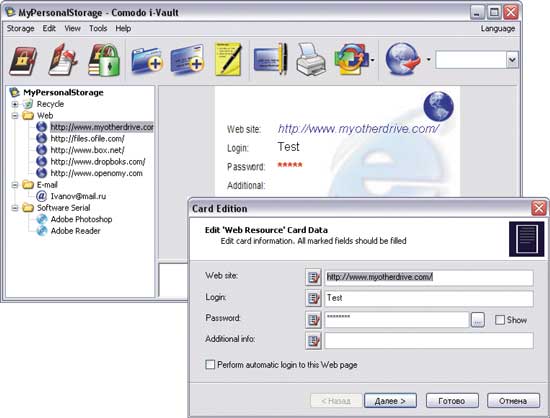The height and width of the screenshot is (418, 550).
Task: Select the E-mail folder in tree
Action: [x=47, y=185]
